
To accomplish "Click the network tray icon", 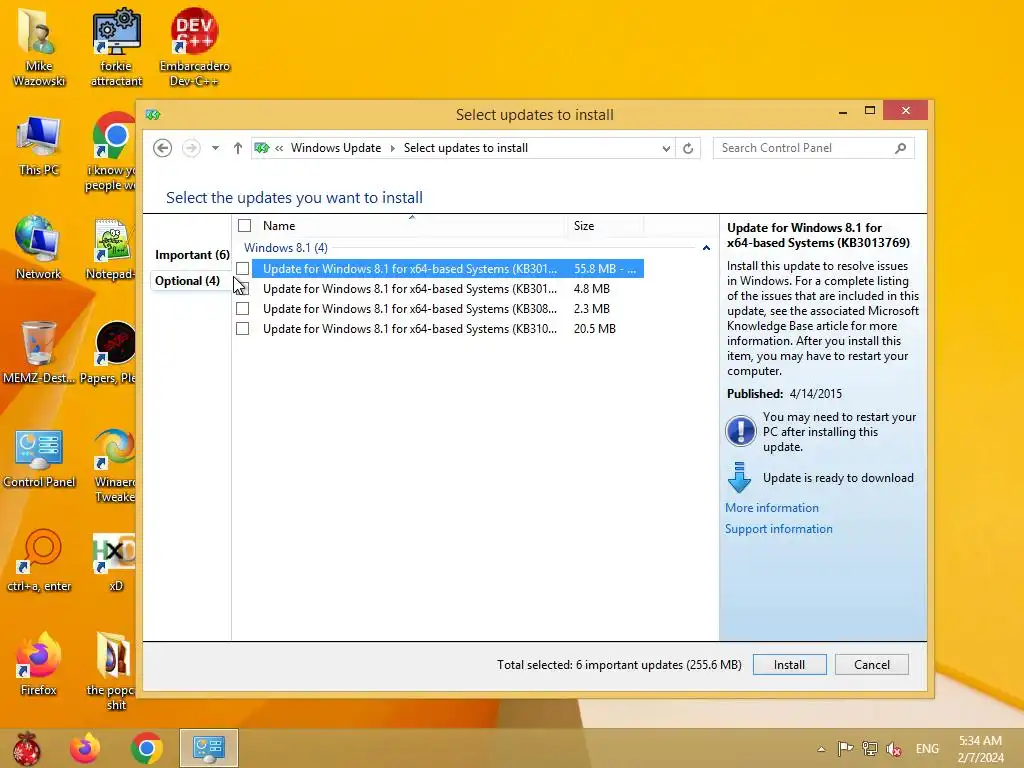I will 869,749.
